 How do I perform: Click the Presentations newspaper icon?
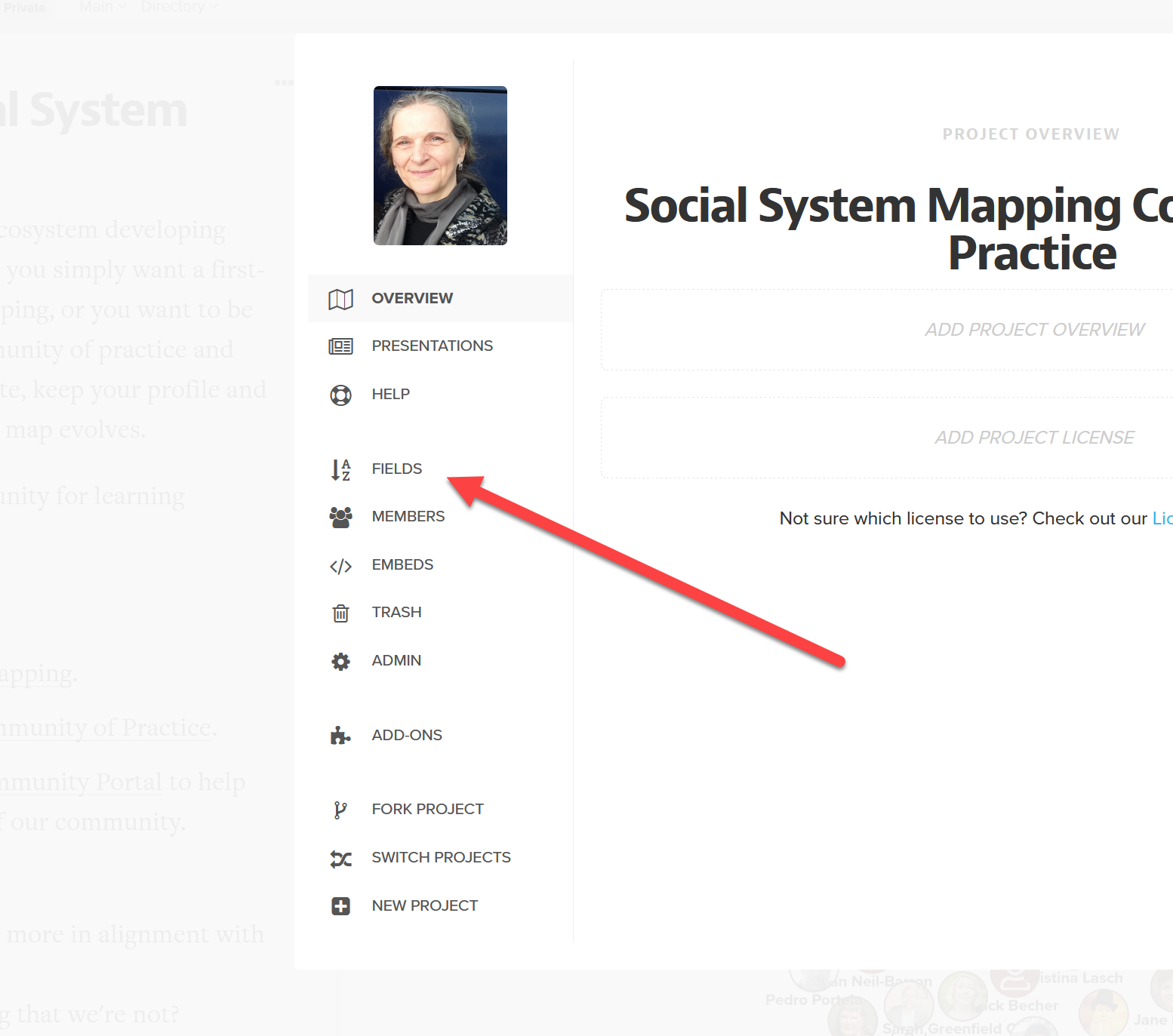tap(340, 346)
